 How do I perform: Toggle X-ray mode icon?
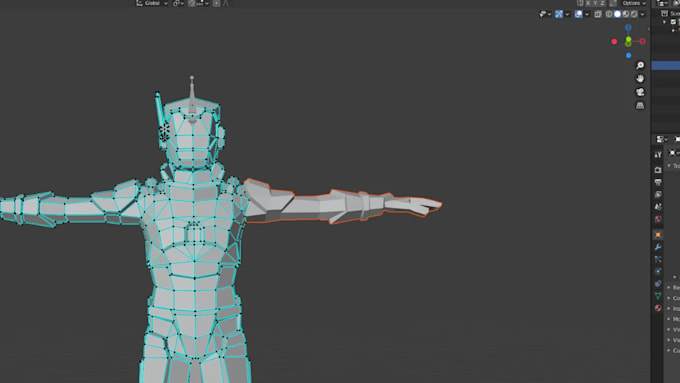coord(598,14)
